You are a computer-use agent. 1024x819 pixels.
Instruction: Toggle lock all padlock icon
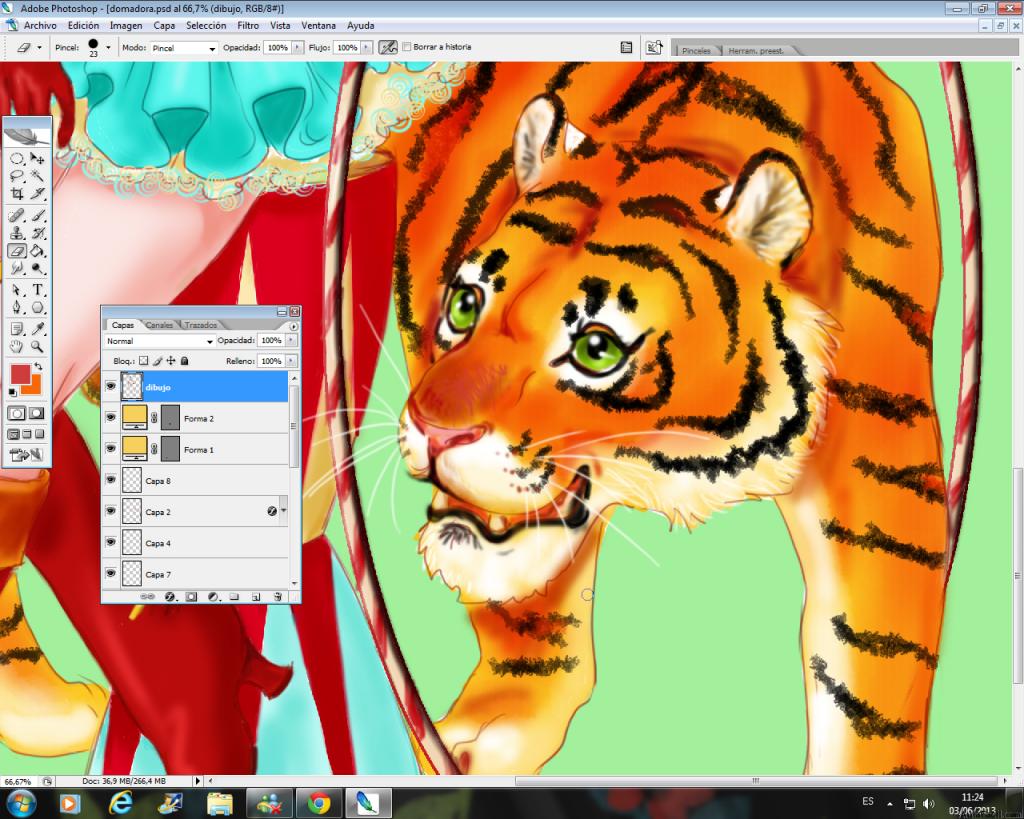coord(185,361)
